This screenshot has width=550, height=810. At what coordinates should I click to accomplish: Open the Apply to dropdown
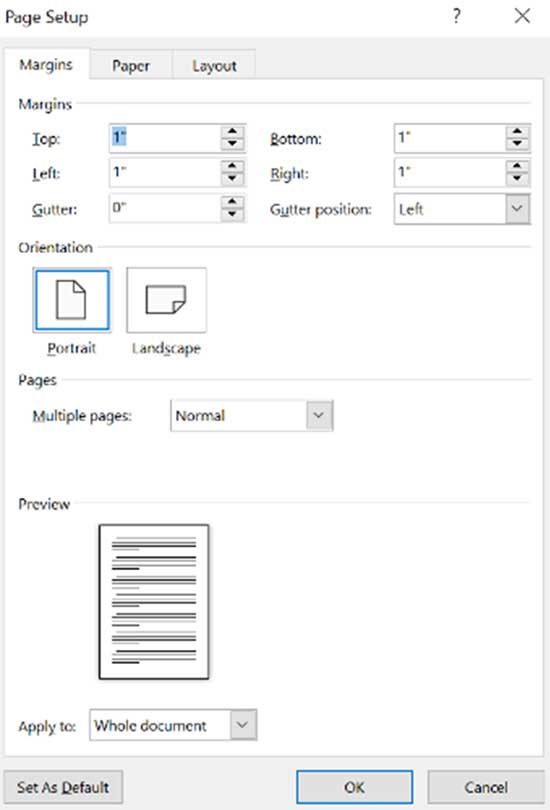(x=242, y=725)
